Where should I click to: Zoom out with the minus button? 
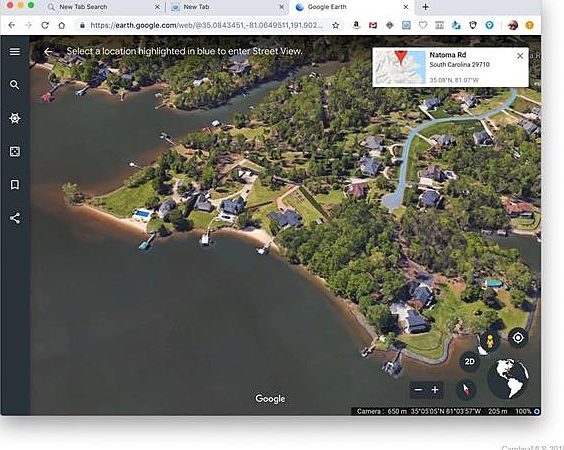click(418, 390)
